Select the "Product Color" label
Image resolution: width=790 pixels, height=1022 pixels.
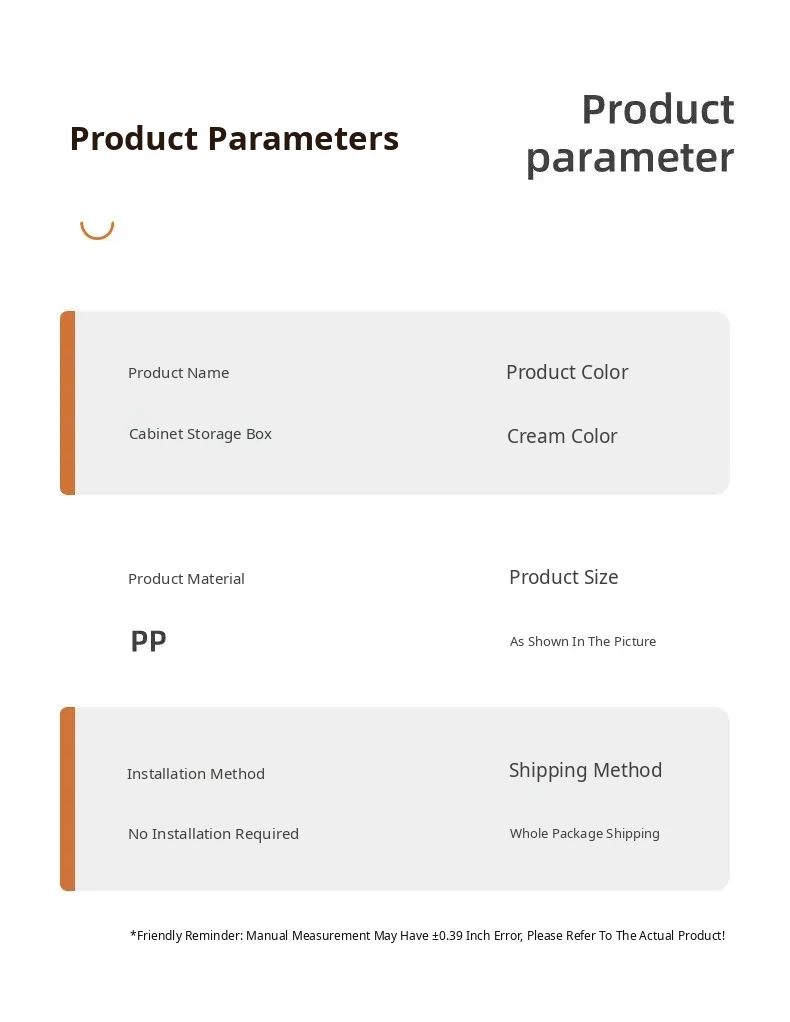coord(567,372)
